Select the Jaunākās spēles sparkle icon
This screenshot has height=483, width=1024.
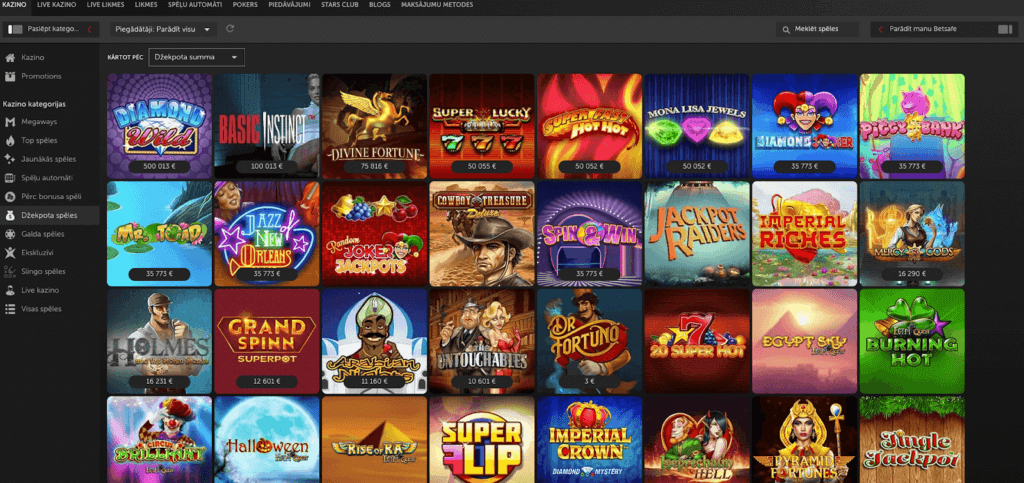click(x=10, y=159)
